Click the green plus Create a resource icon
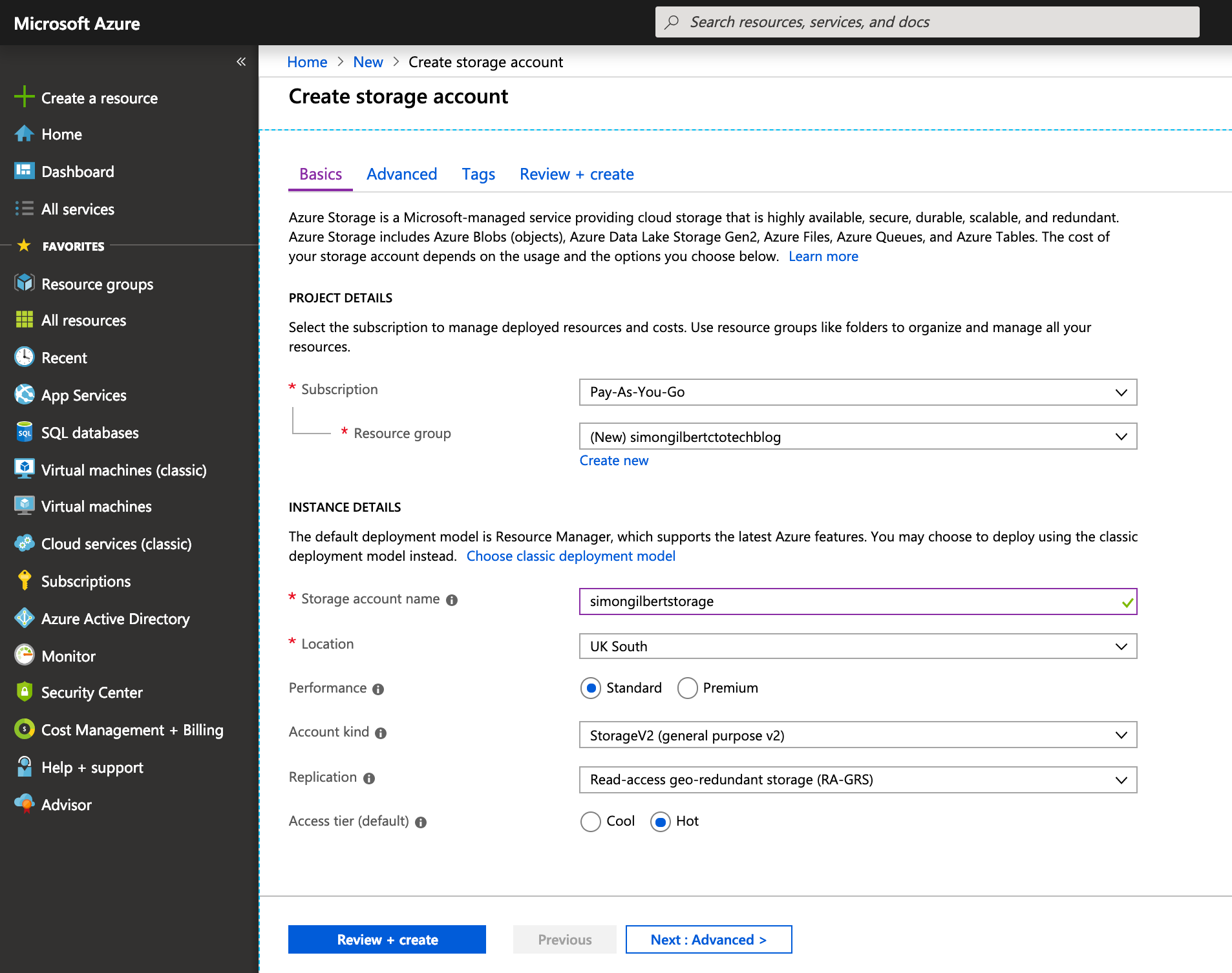 pyautogui.click(x=24, y=97)
